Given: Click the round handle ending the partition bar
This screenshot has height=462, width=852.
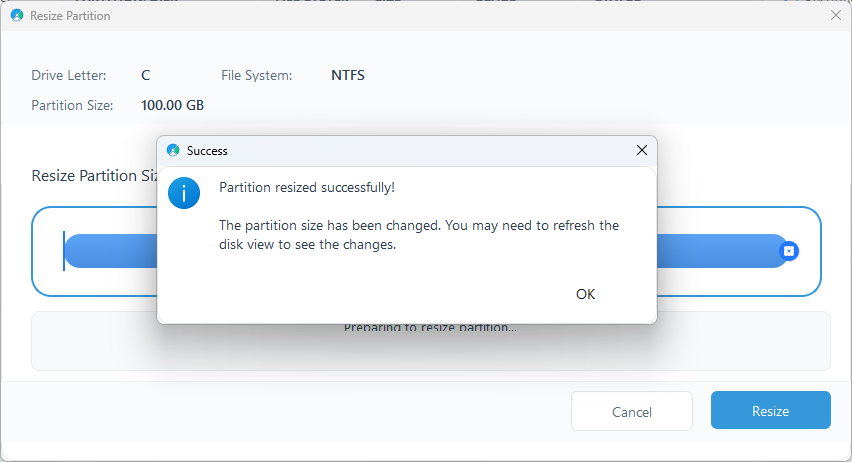Looking at the screenshot, I should [x=789, y=251].
